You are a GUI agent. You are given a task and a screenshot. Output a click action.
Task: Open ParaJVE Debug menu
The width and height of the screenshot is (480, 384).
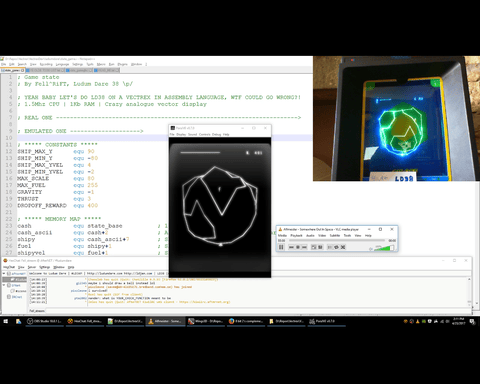coord(217,134)
